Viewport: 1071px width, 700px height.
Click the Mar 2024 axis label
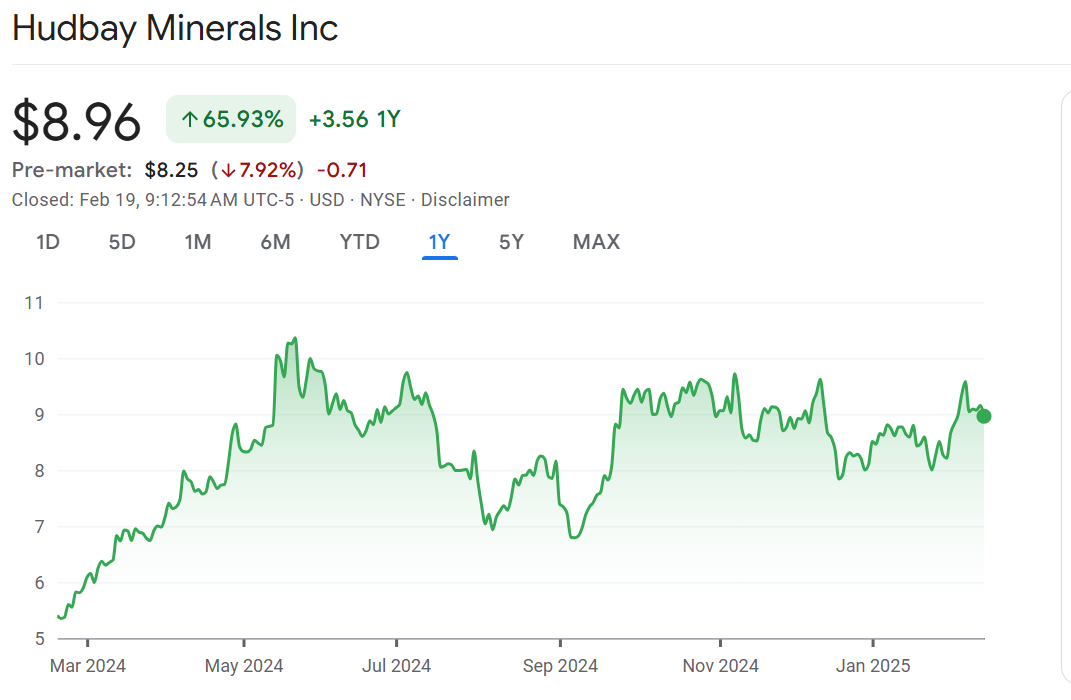tap(88, 665)
